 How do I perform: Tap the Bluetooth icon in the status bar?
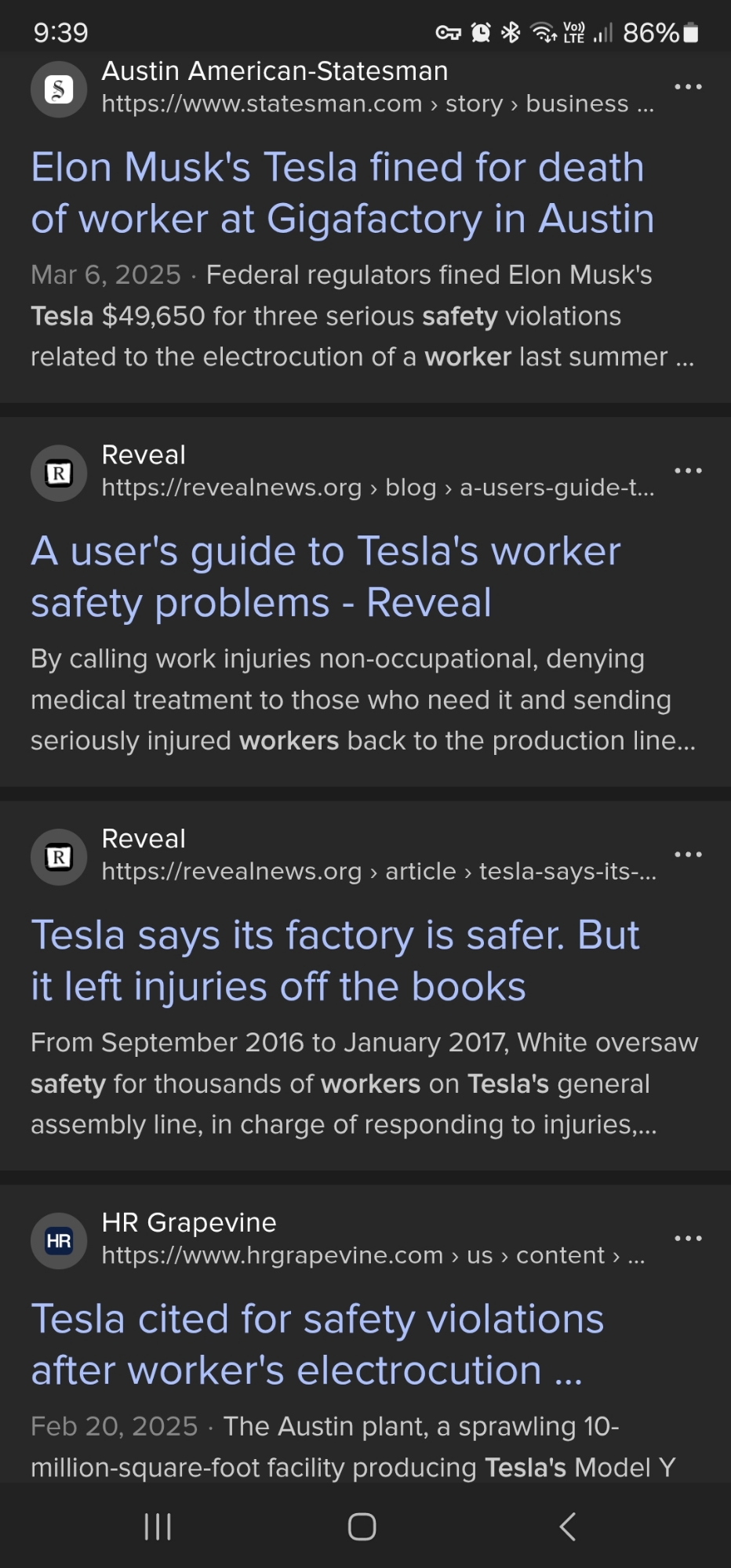[x=511, y=33]
